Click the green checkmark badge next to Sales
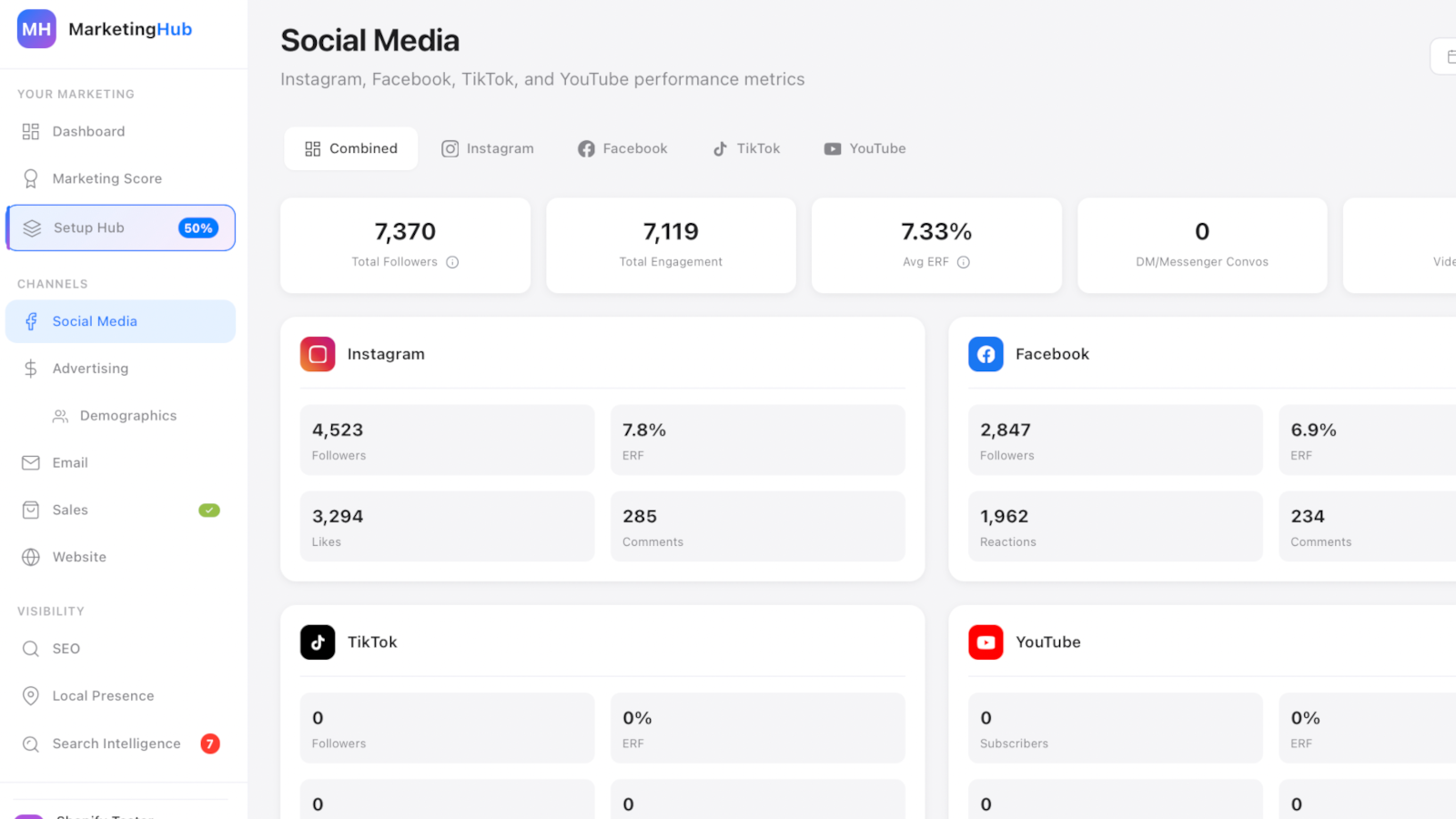Image resolution: width=1456 pixels, height=819 pixels. click(x=209, y=510)
